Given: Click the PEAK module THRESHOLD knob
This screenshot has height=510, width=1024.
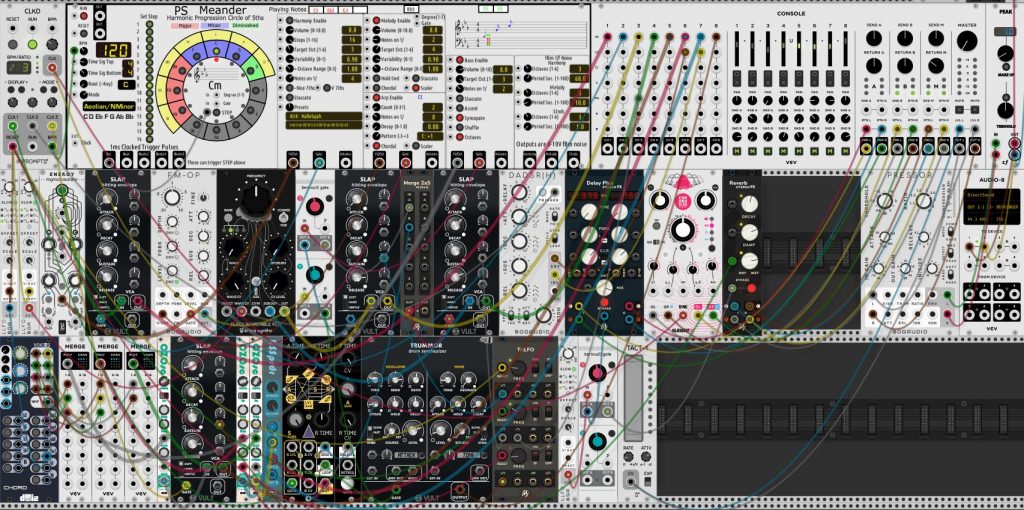Looking at the screenshot, I should [x=1006, y=109].
